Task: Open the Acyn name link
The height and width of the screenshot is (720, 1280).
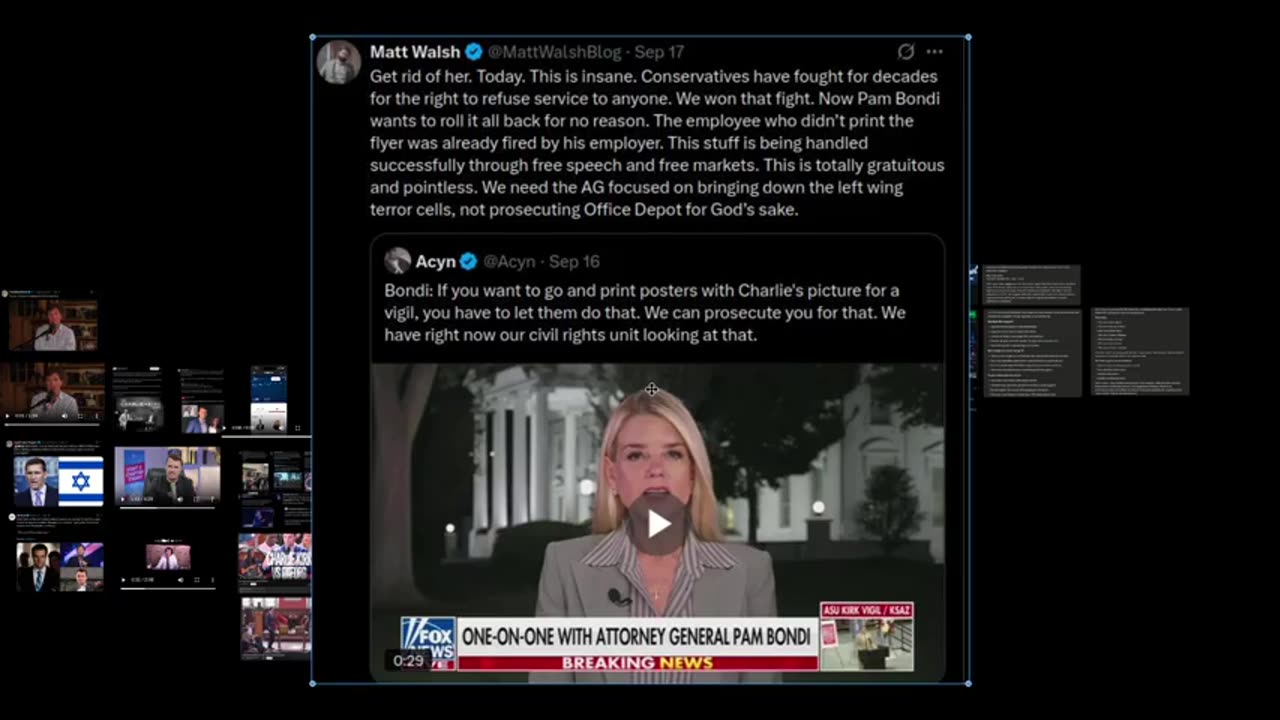Action: (435, 262)
